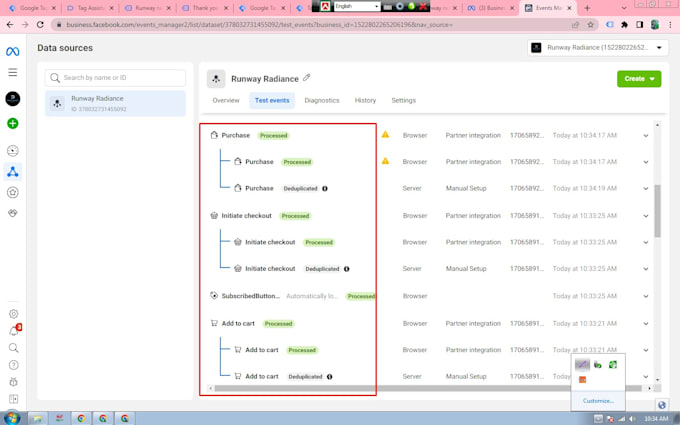Screen dimensions: 680x425
Task: Open the star custom conversions icon
Action: 13,193
